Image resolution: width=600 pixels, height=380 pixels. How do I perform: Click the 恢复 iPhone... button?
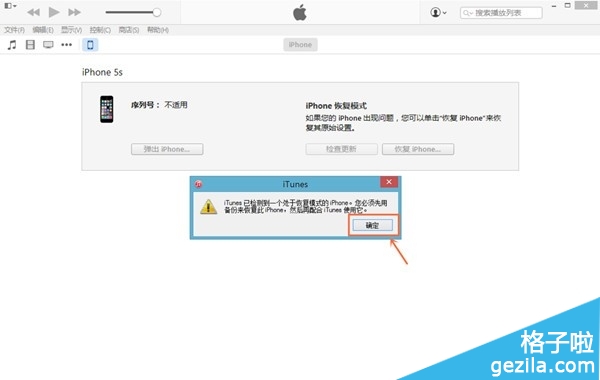pyautogui.click(x=418, y=149)
